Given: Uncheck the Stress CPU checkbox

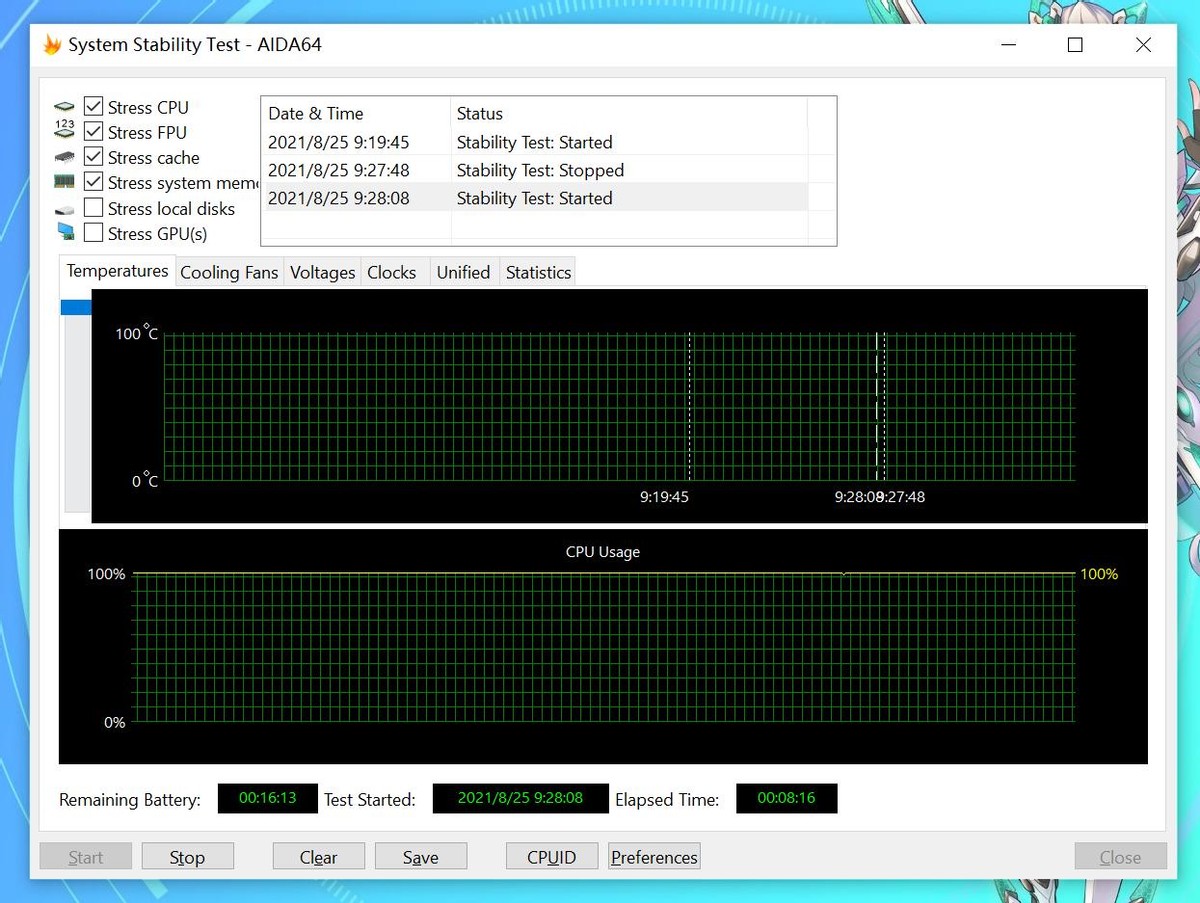Looking at the screenshot, I should coord(93,106).
